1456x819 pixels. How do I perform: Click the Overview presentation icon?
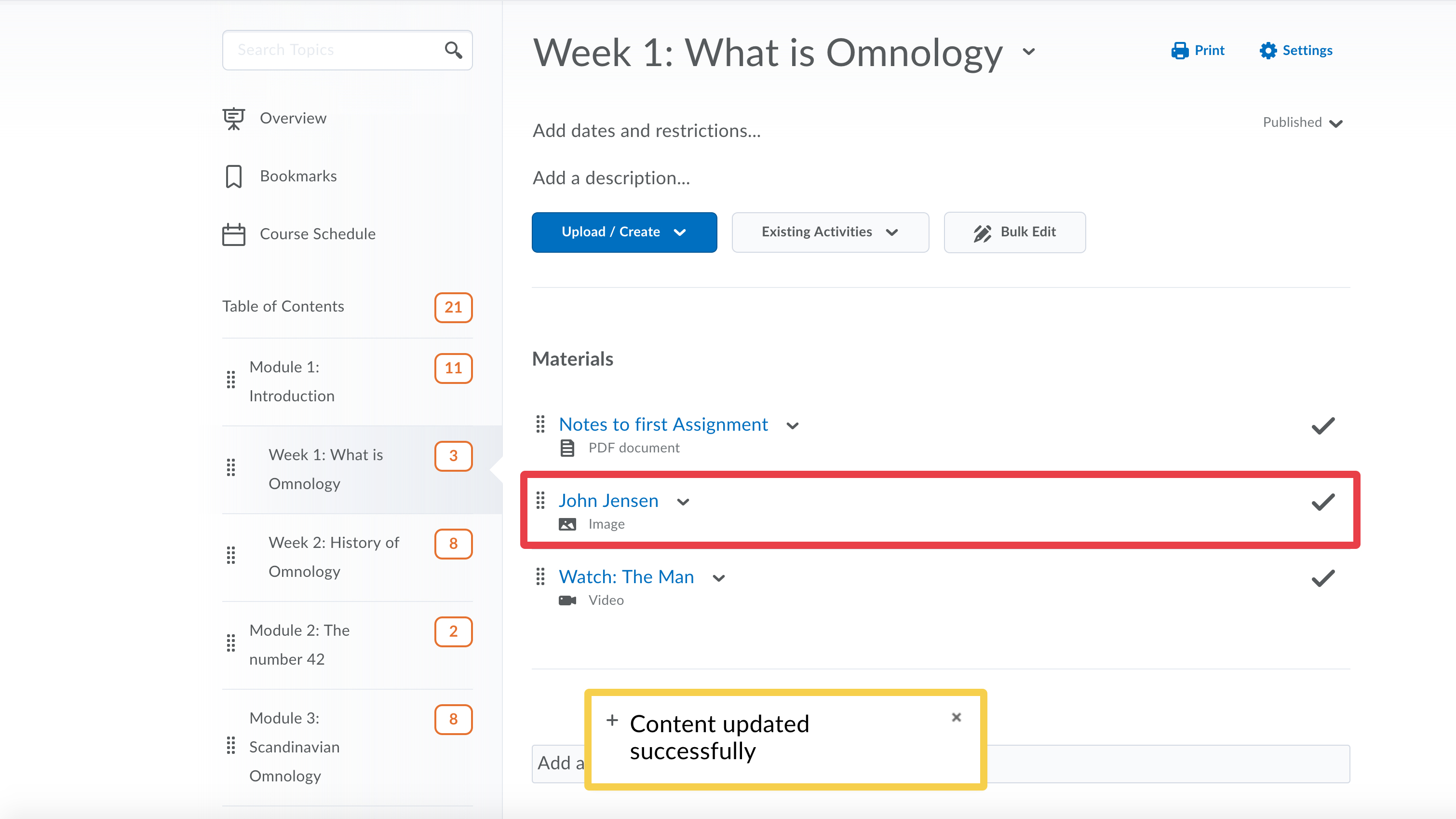tap(233, 119)
